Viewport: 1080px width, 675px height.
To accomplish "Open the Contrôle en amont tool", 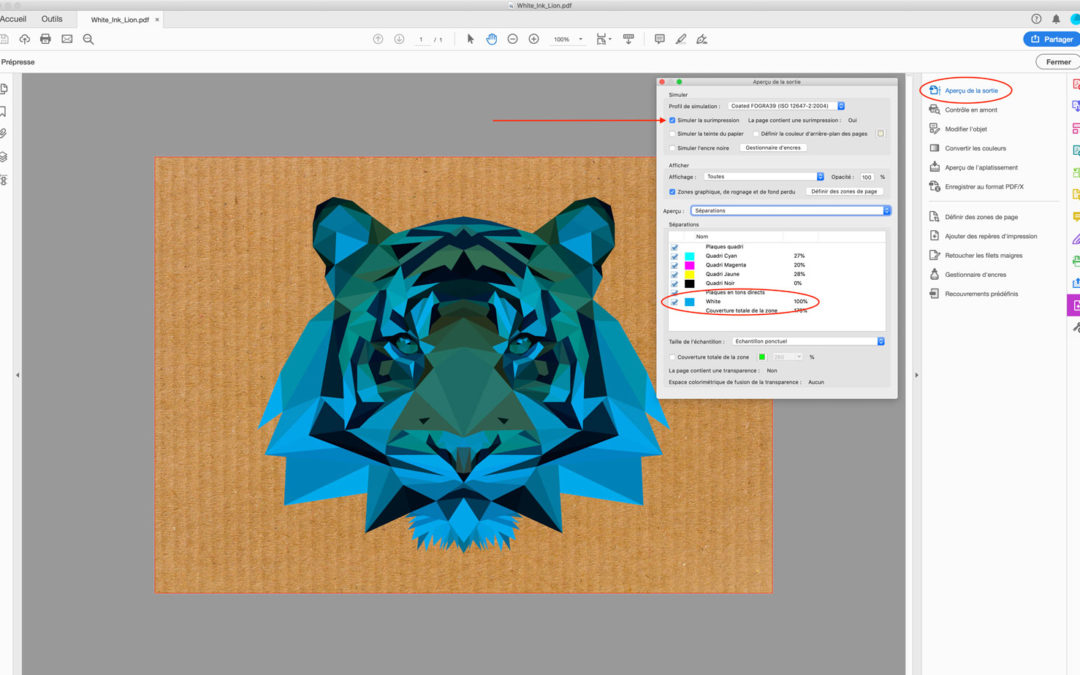I will (x=970, y=110).
